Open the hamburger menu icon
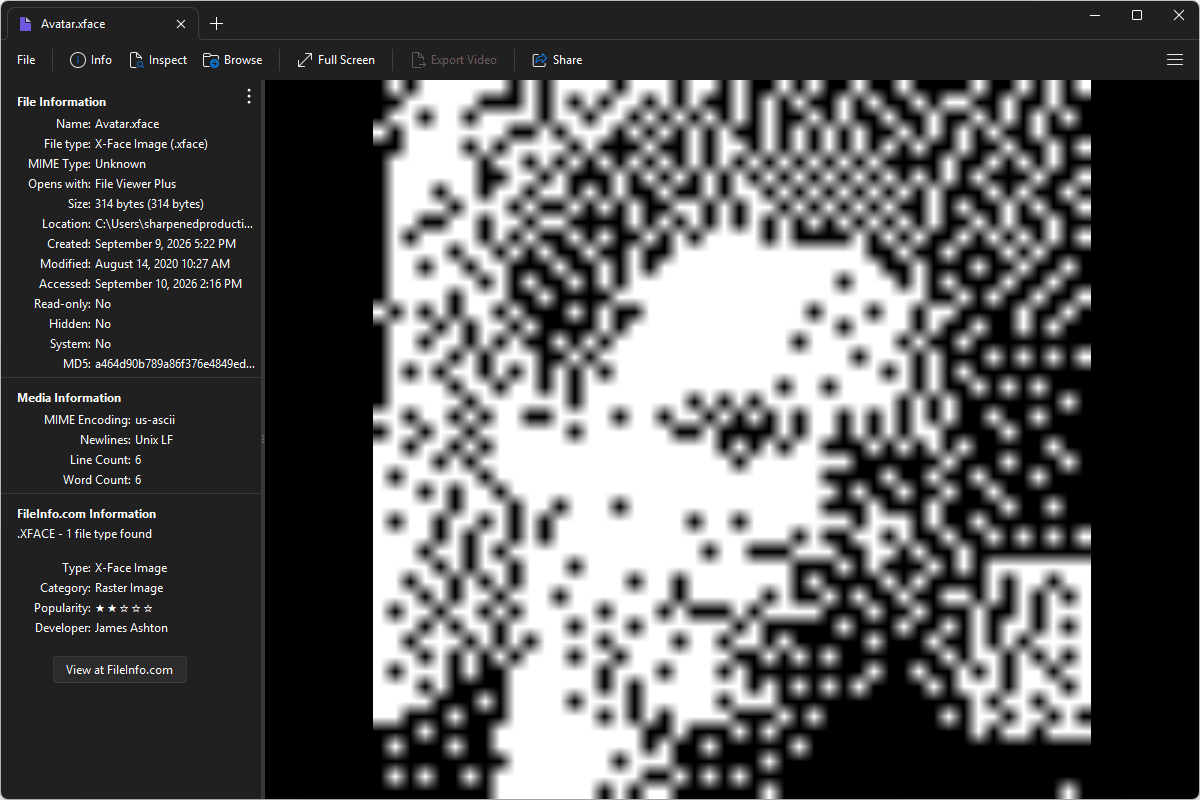The height and width of the screenshot is (800, 1200). pyautogui.click(x=1175, y=60)
